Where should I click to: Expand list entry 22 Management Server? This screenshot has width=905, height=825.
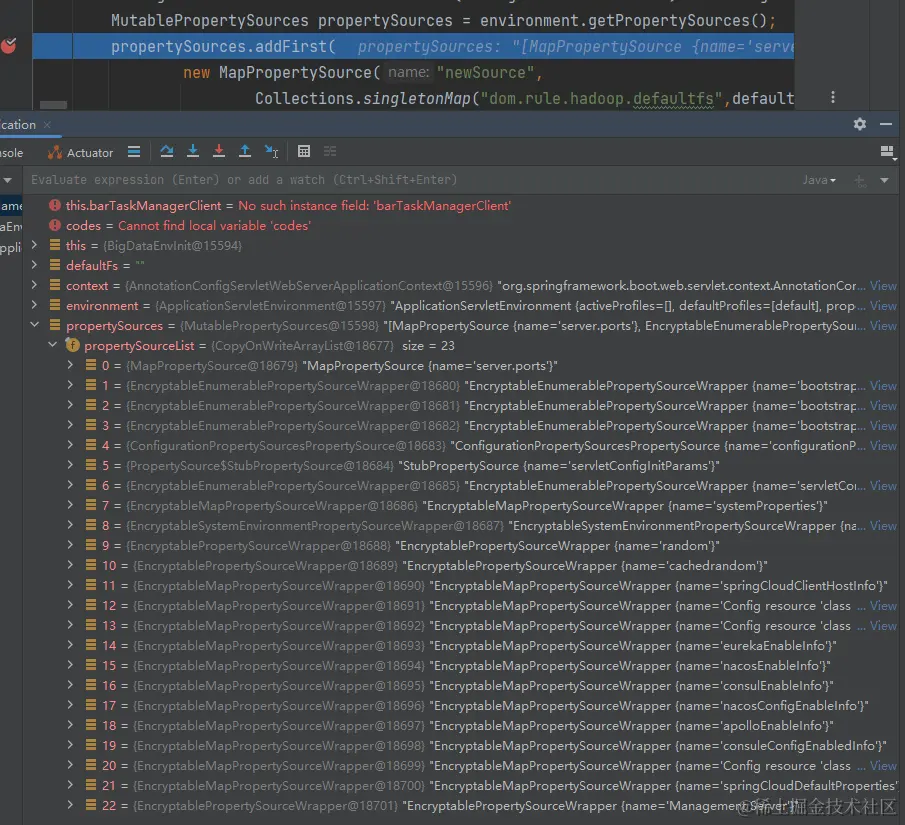coord(70,805)
